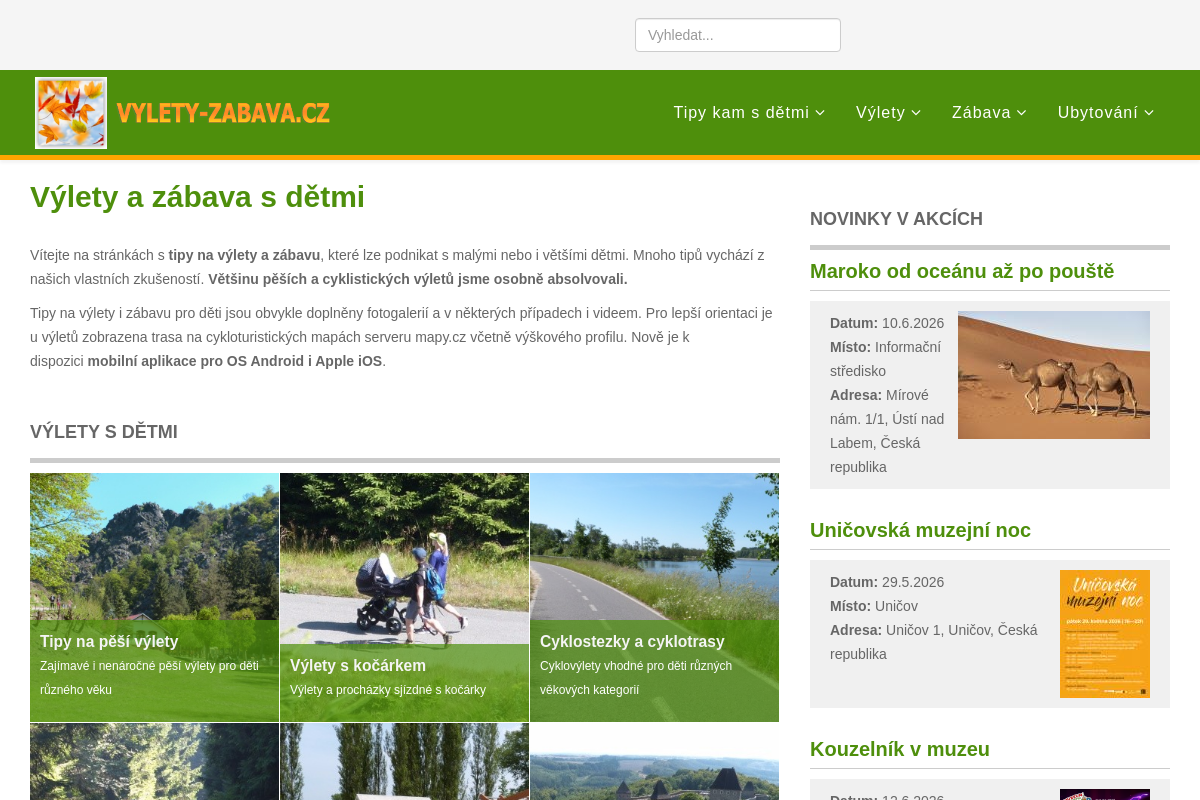This screenshot has height=800, width=1200.
Task: Click the VYLETY-ZABAVA.CZ logo text
Action: point(223,113)
